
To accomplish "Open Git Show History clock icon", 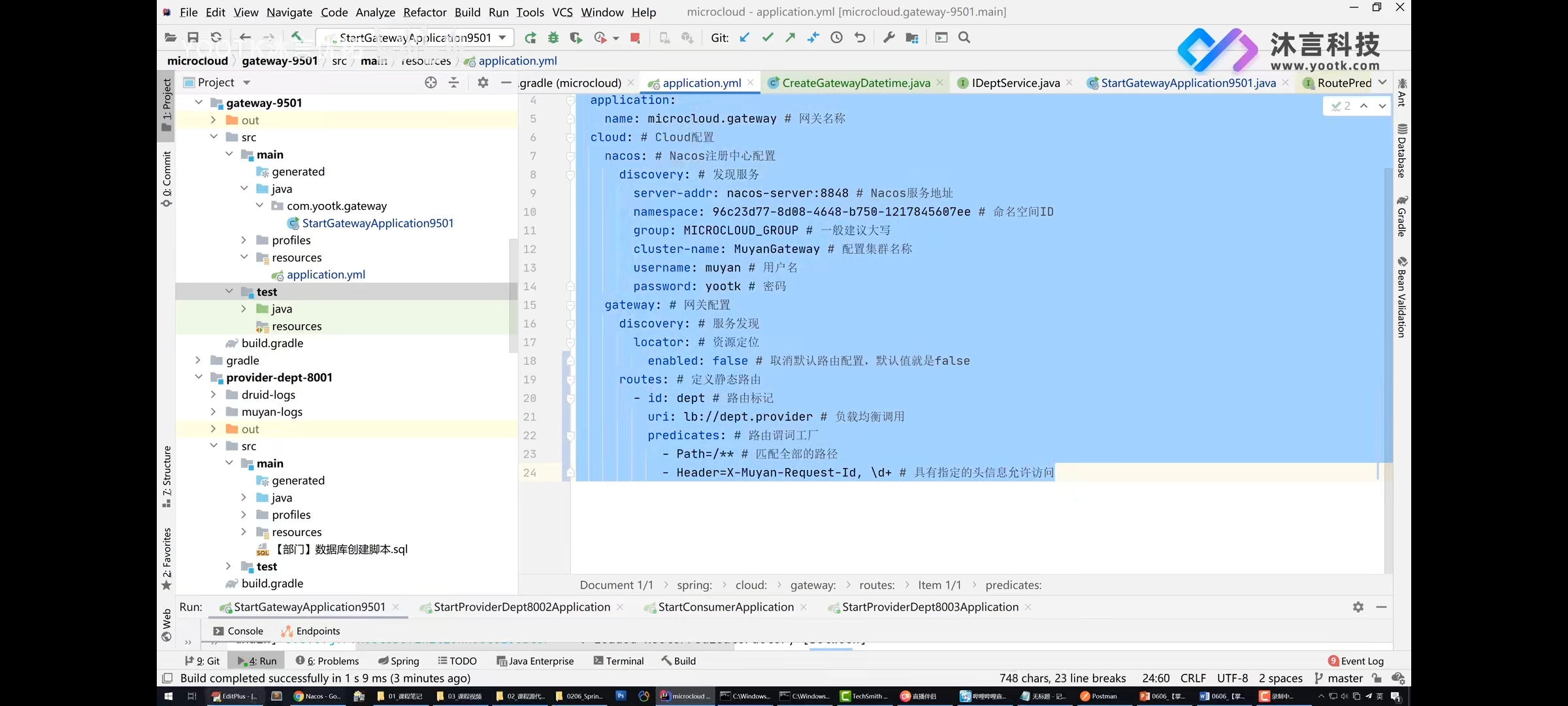I will 837,37.
